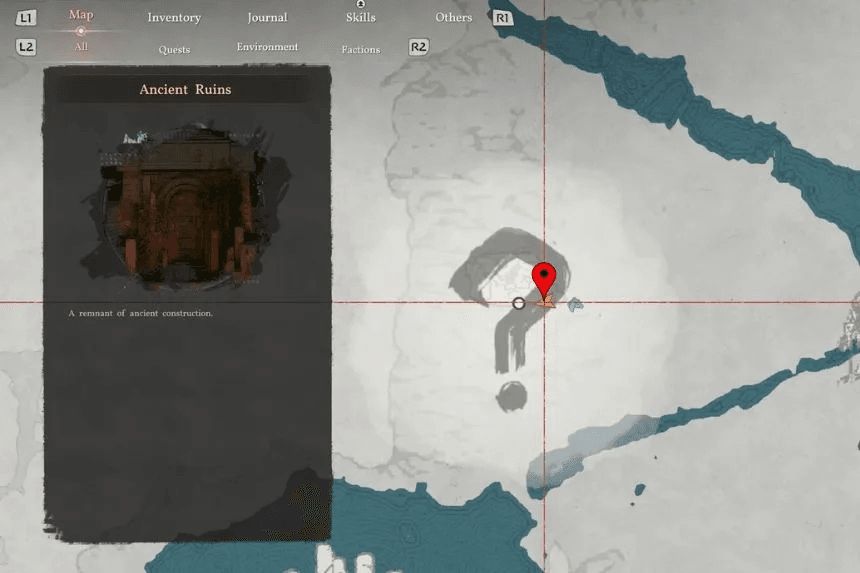Click the small circular map cursor
This screenshot has width=860, height=573.
[518, 303]
